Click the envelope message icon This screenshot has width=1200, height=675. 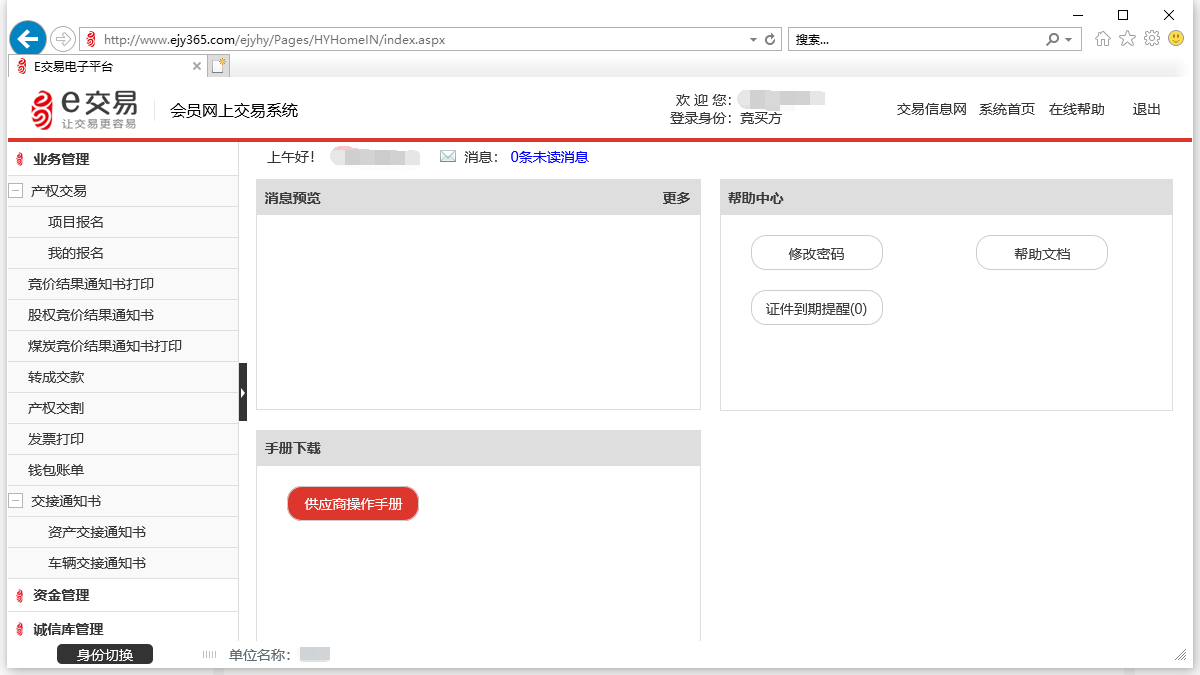[x=448, y=157]
